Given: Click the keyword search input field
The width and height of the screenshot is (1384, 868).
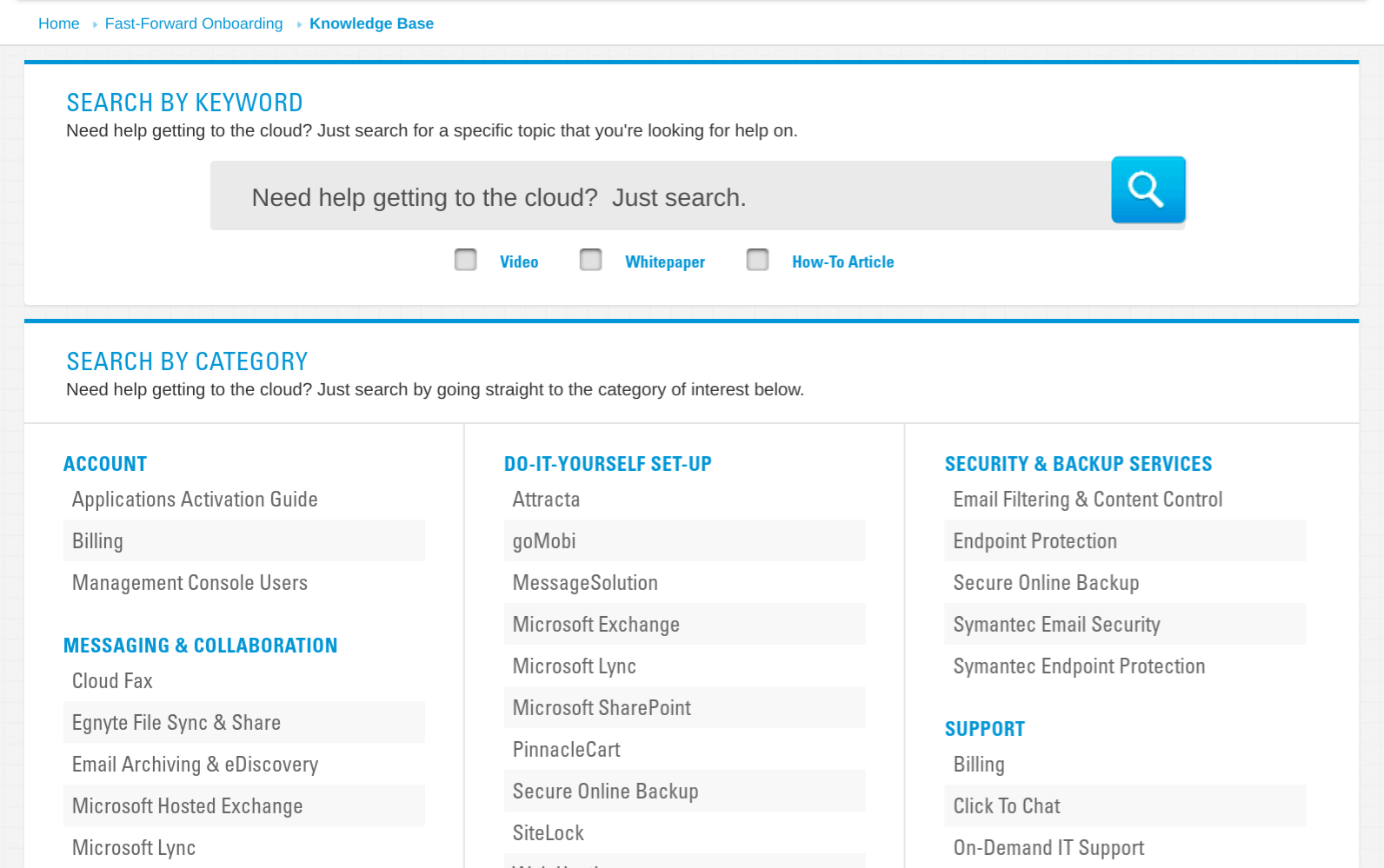Looking at the screenshot, I should (661, 196).
